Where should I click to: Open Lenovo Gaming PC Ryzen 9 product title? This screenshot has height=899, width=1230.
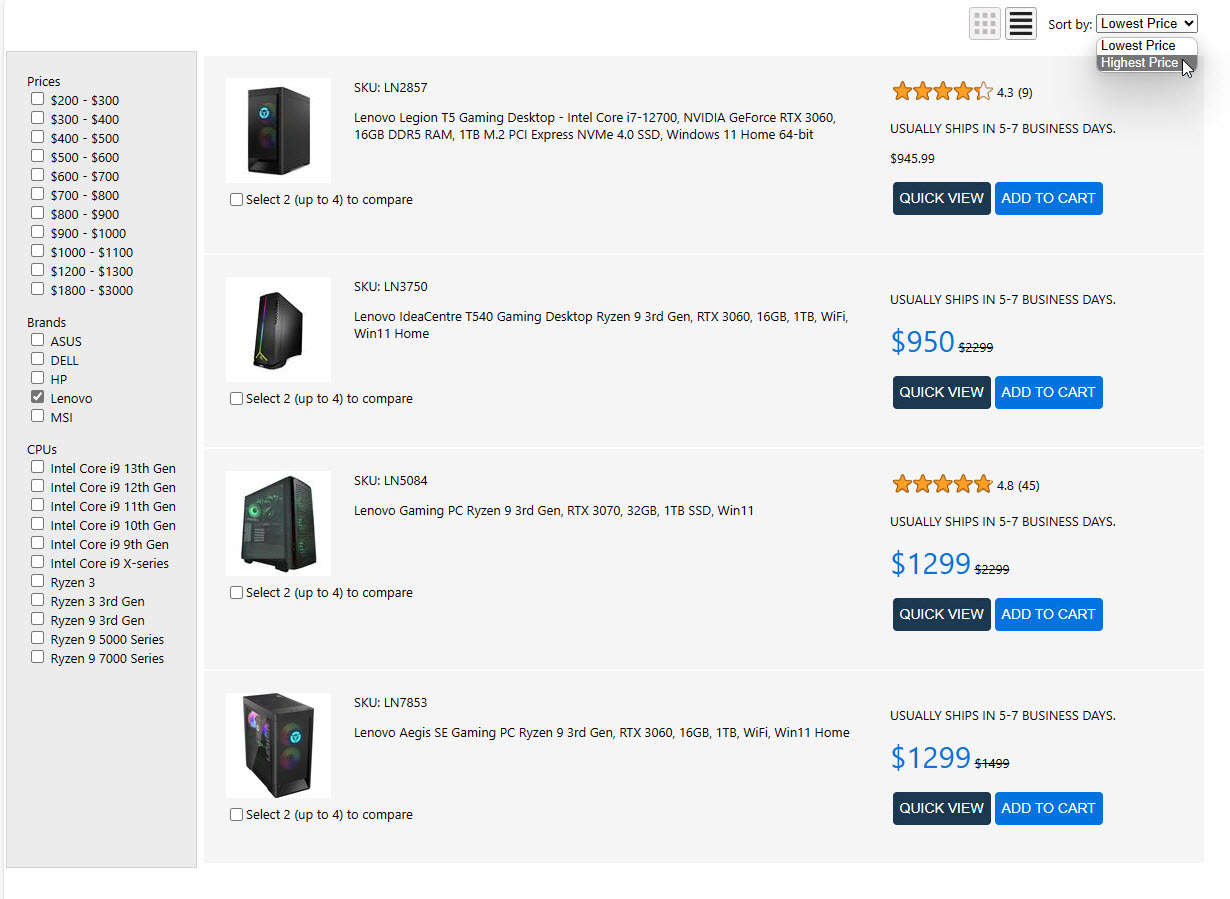(554, 511)
